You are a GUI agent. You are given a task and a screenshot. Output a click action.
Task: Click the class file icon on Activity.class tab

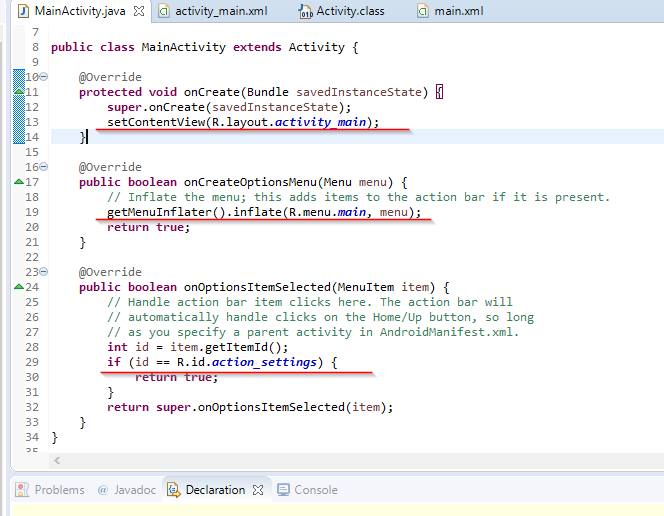(x=305, y=11)
